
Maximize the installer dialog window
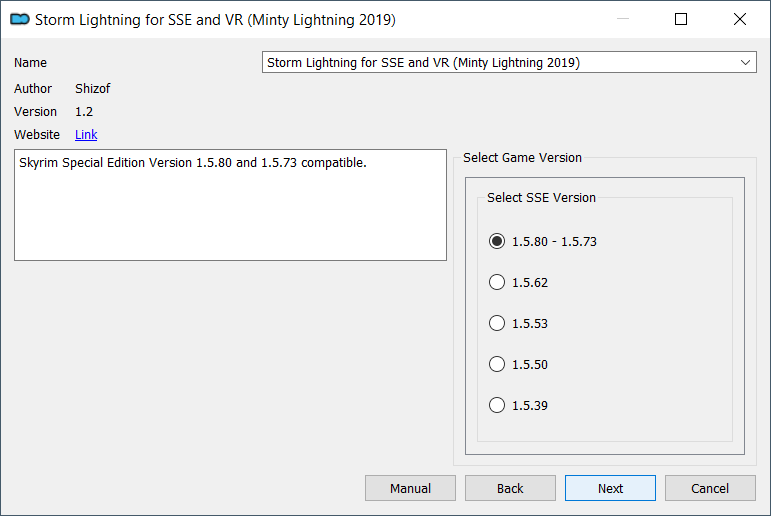[x=681, y=19]
